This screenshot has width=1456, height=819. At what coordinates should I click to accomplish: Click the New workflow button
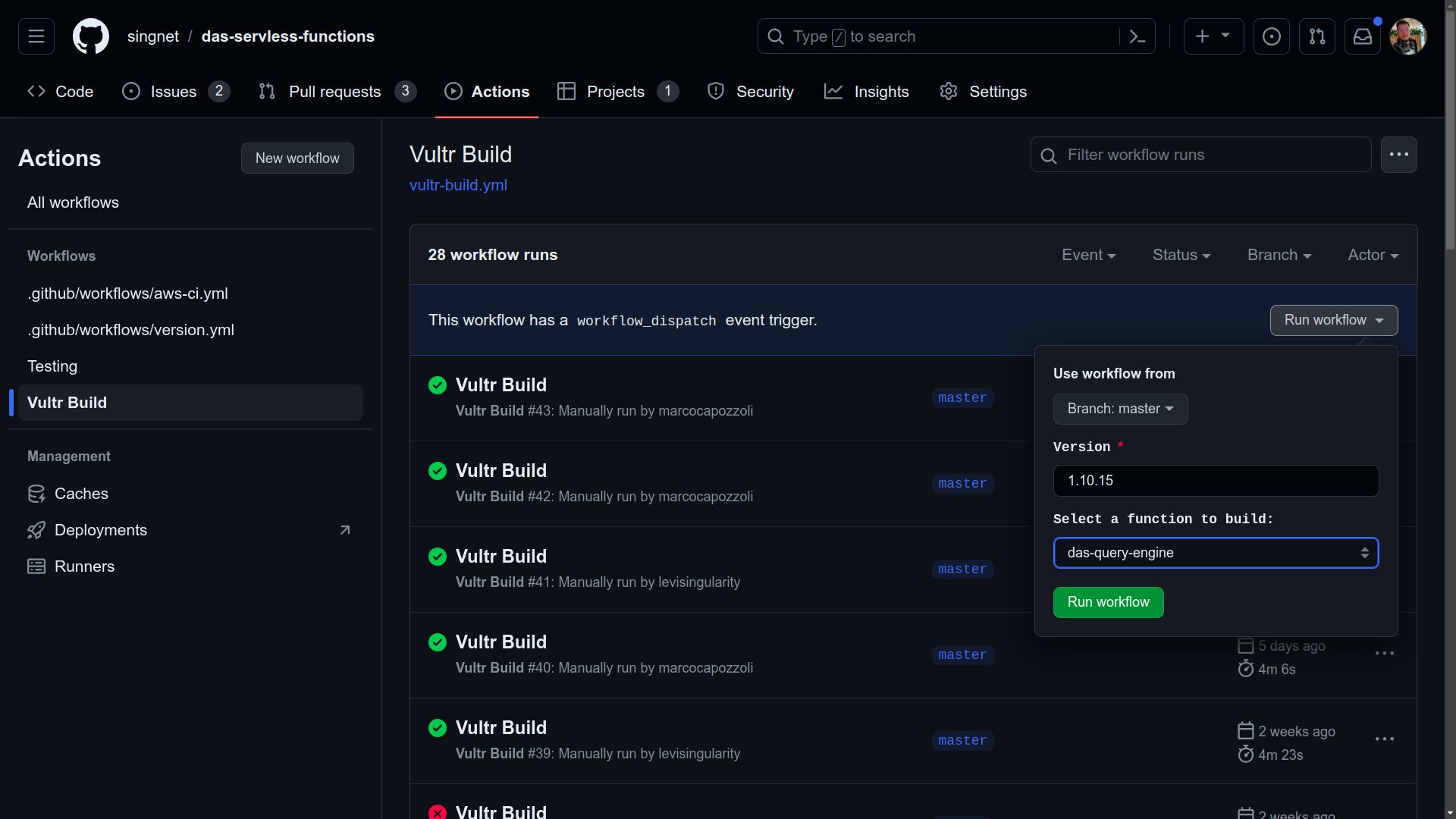point(297,158)
